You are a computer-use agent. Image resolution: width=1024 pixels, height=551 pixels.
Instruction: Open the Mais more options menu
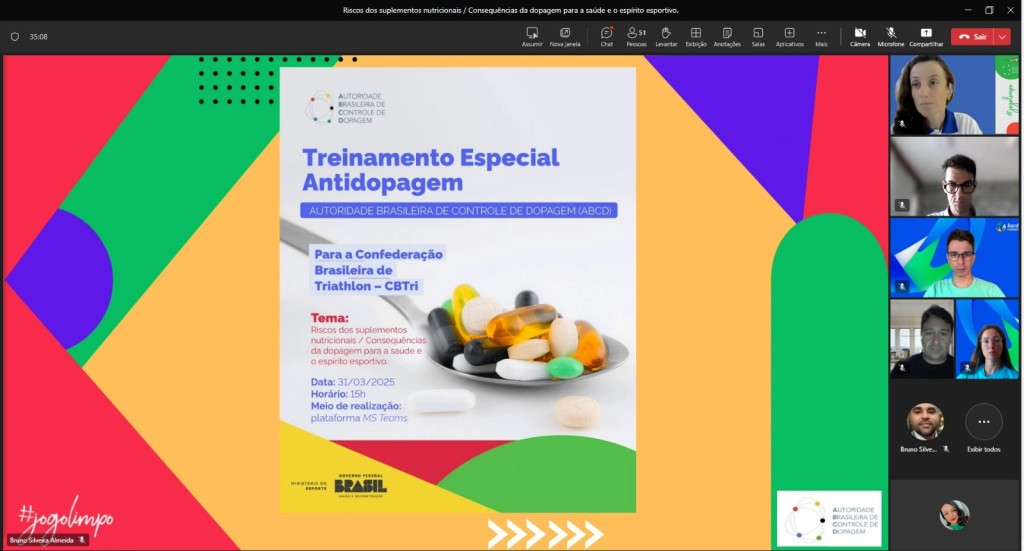pos(821,36)
